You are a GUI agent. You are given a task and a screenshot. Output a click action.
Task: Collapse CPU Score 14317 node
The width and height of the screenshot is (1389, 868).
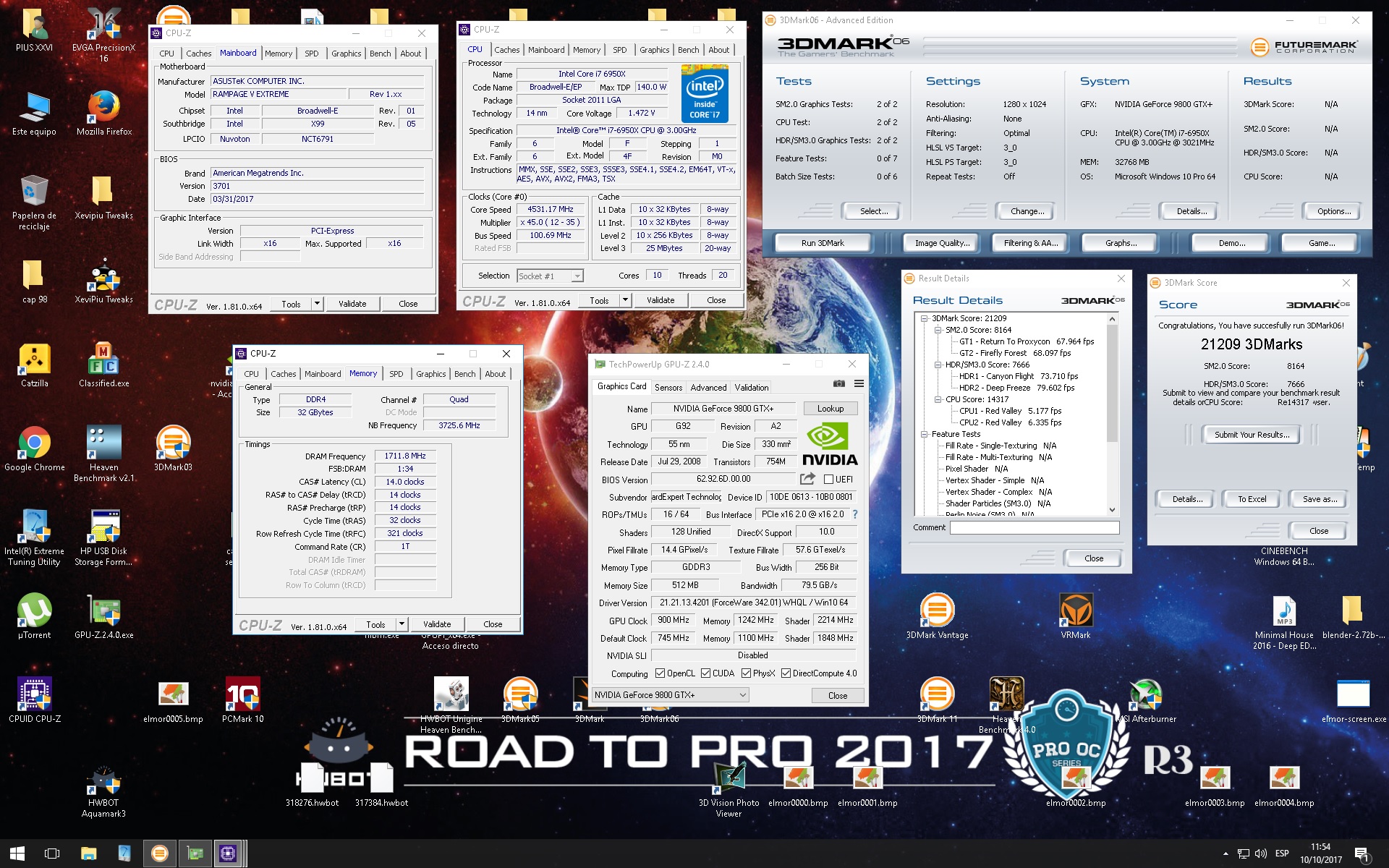point(938,399)
